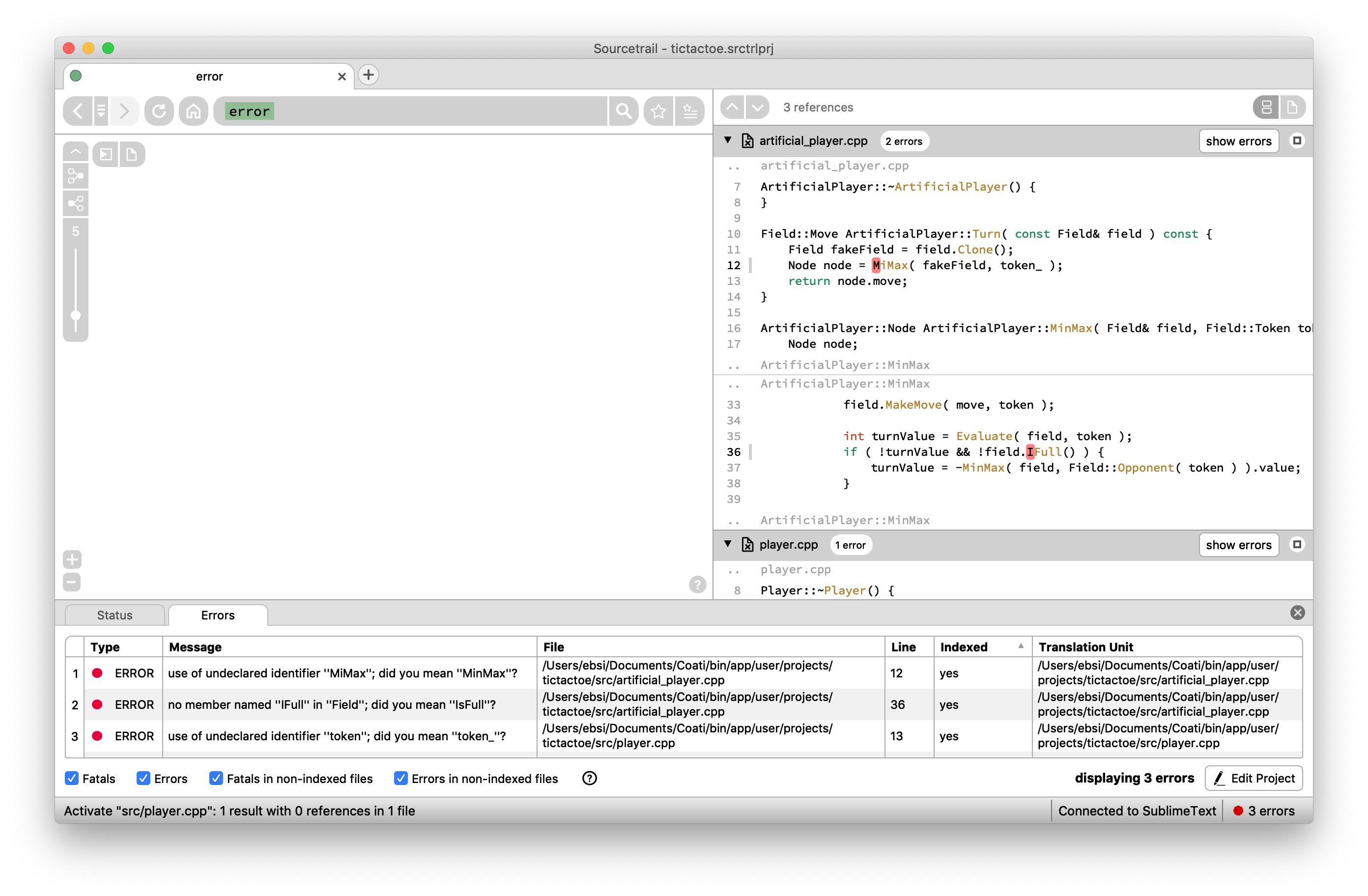Screen dimensions: 1368x896
Task: Sort errors by the Indexed column
Action: (x=982, y=647)
